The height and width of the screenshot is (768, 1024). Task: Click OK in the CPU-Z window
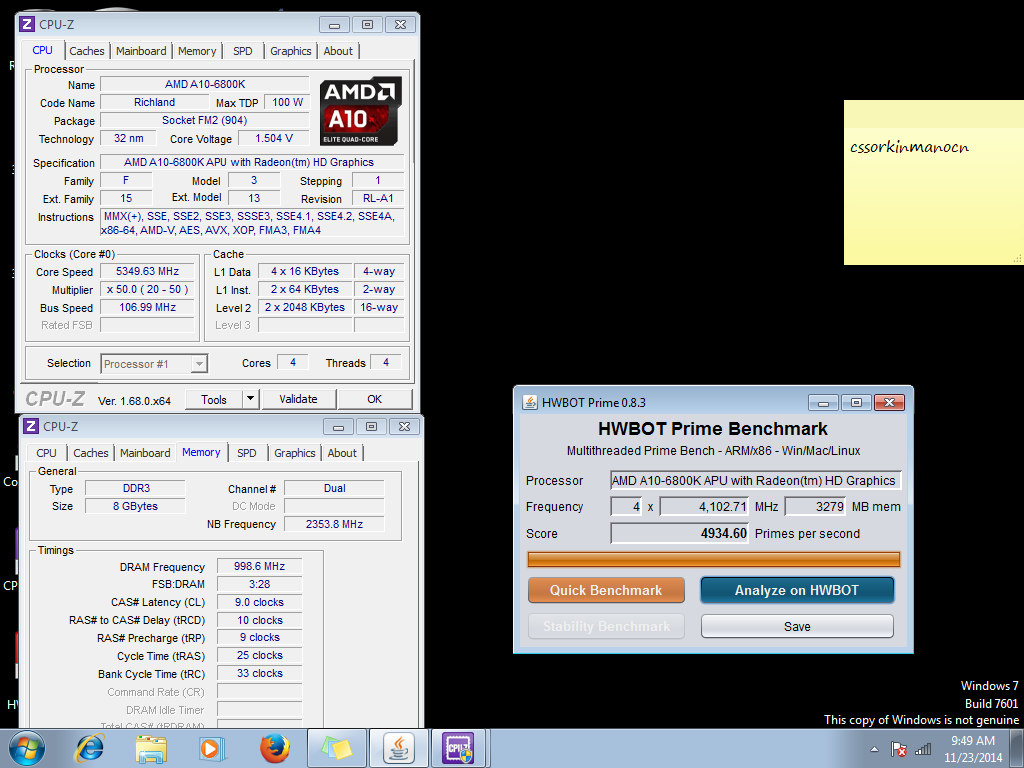(x=375, y=399)
